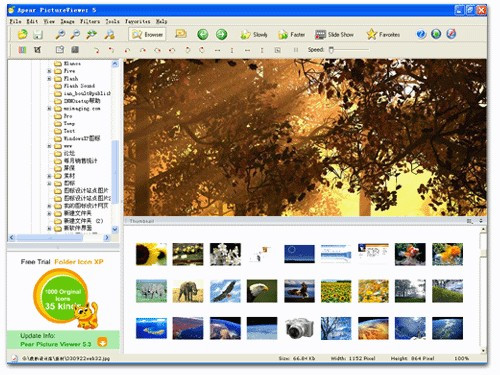Click the open folder icon in the toolbar

pyautogui.click(x=23, y=34)
